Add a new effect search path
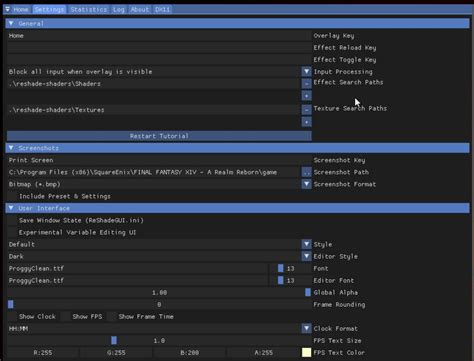 click(x=306, y=96)
